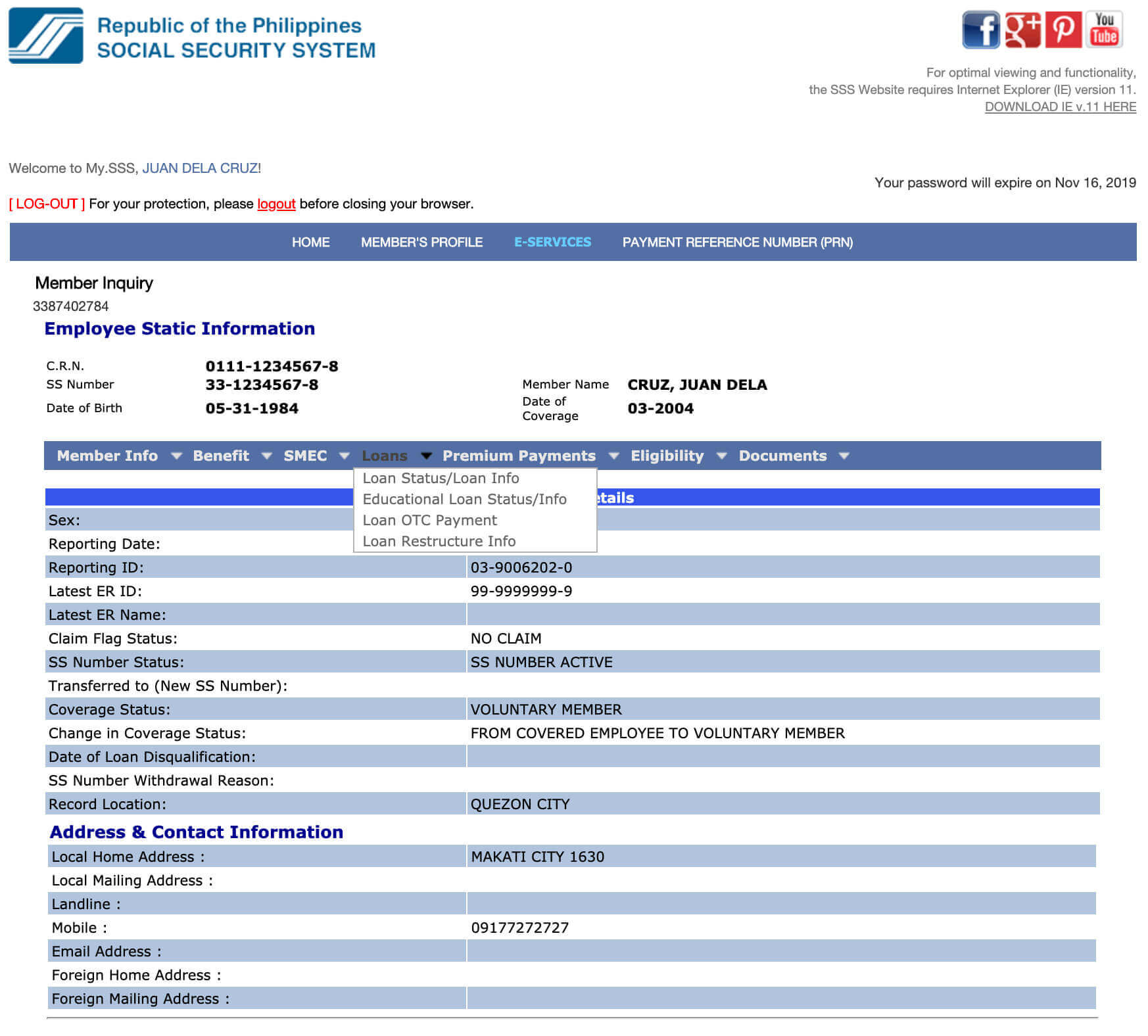Click the SSS logo emblem
The height and width of the screenshot is (1036, 1148).
point(46,35)
